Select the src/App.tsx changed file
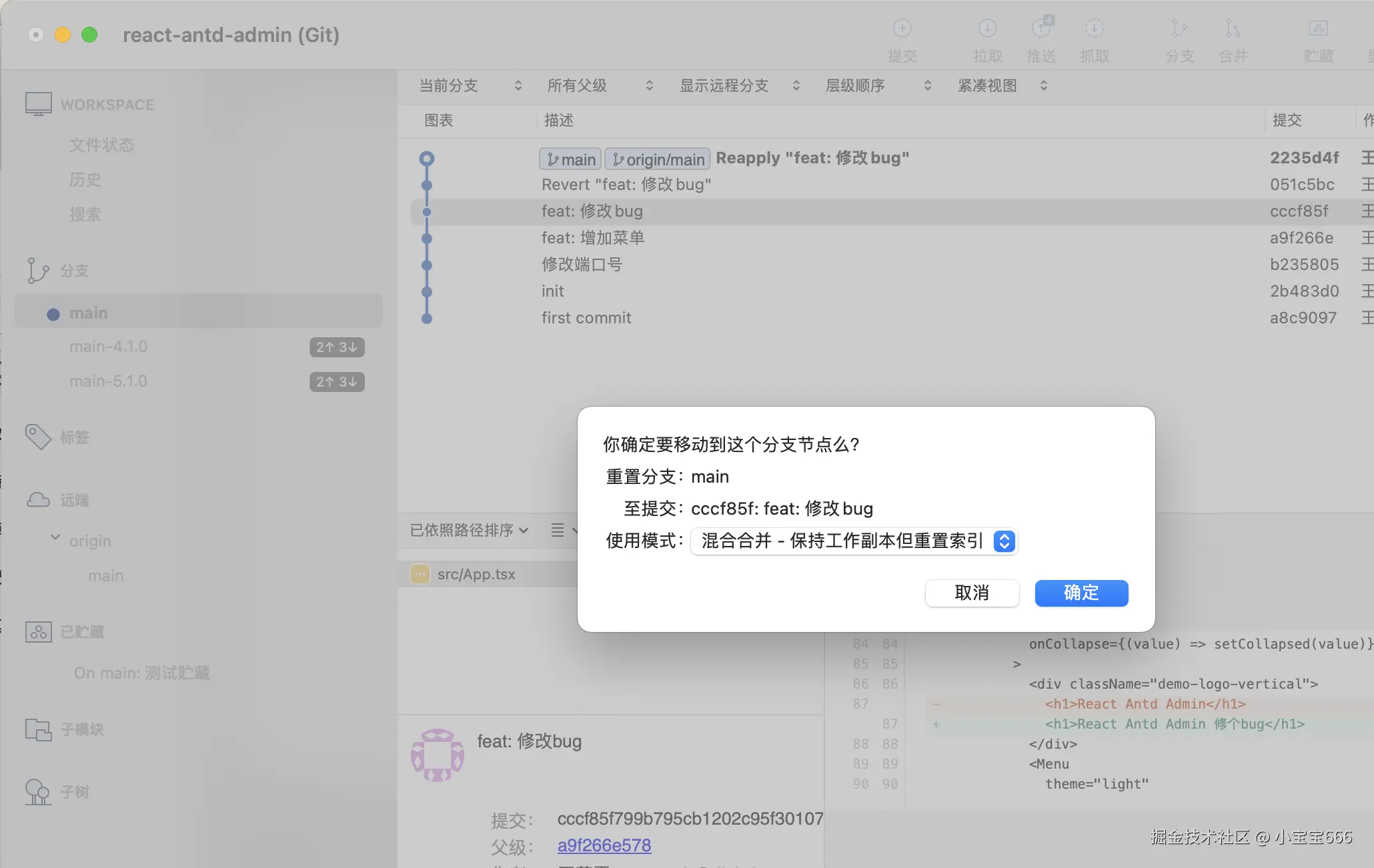 pyautogui.click(x=476, y=574)
